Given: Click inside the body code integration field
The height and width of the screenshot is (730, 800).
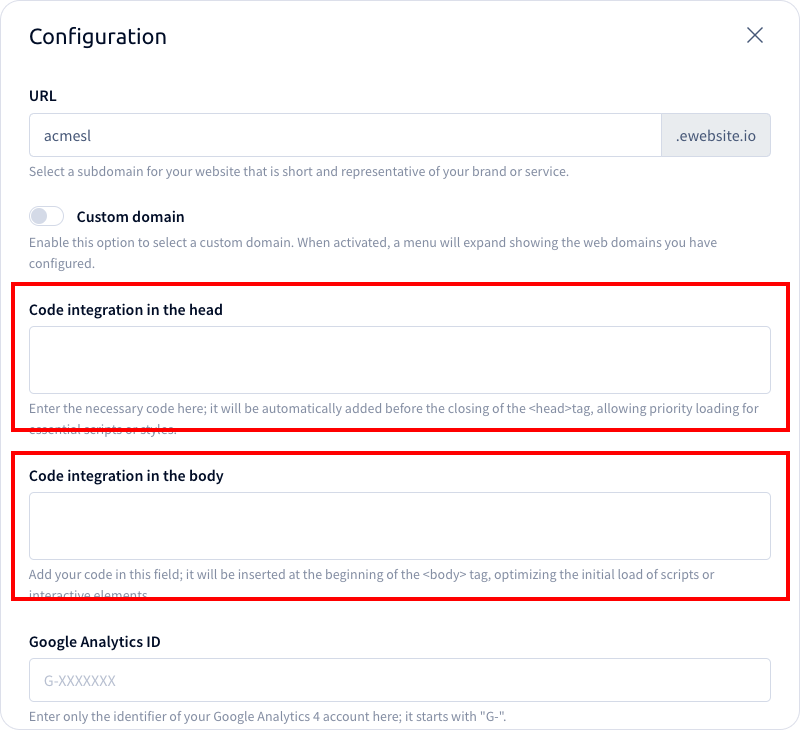Looking at the screenshot, I should point(400,525).
